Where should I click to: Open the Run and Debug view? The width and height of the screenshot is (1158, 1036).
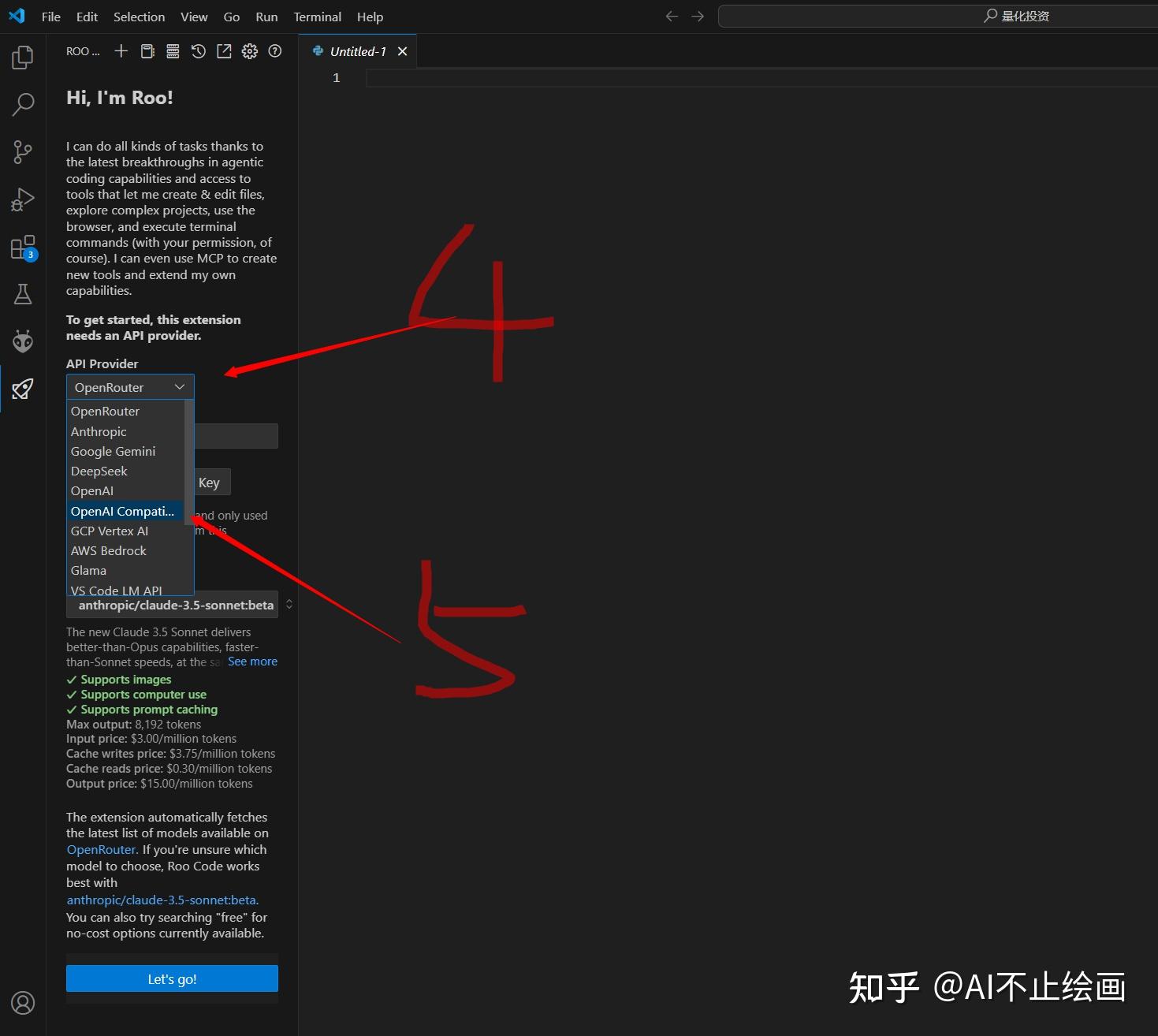coord(23,199)
